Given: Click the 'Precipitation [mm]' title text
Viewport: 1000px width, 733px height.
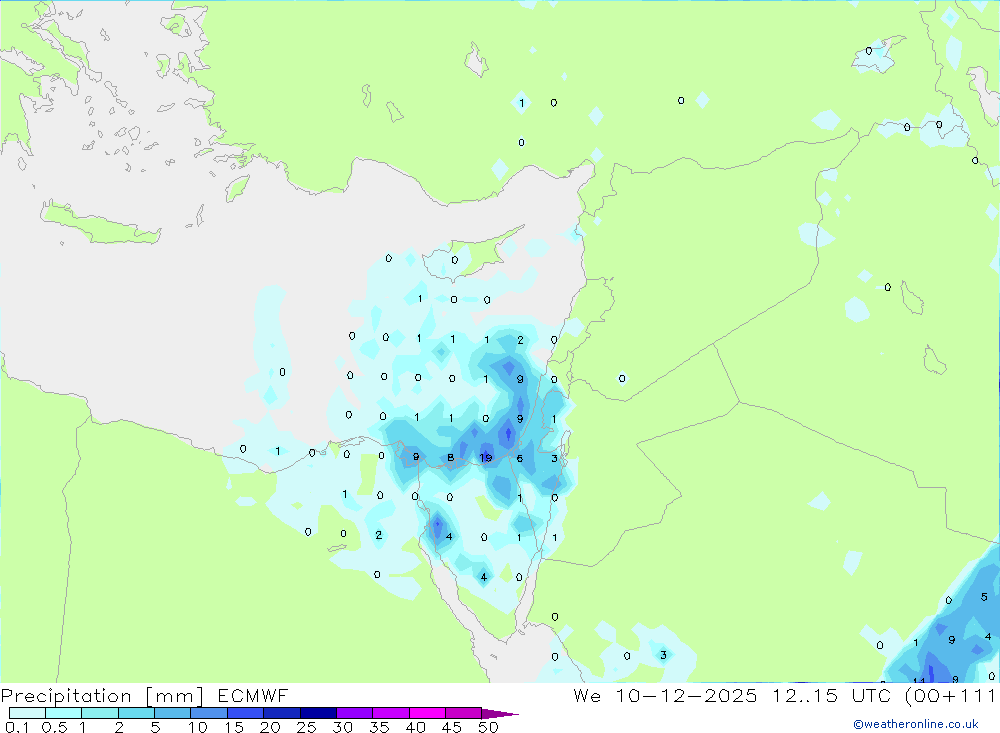Looking at the screenshot, I should (x=102, y=696).
